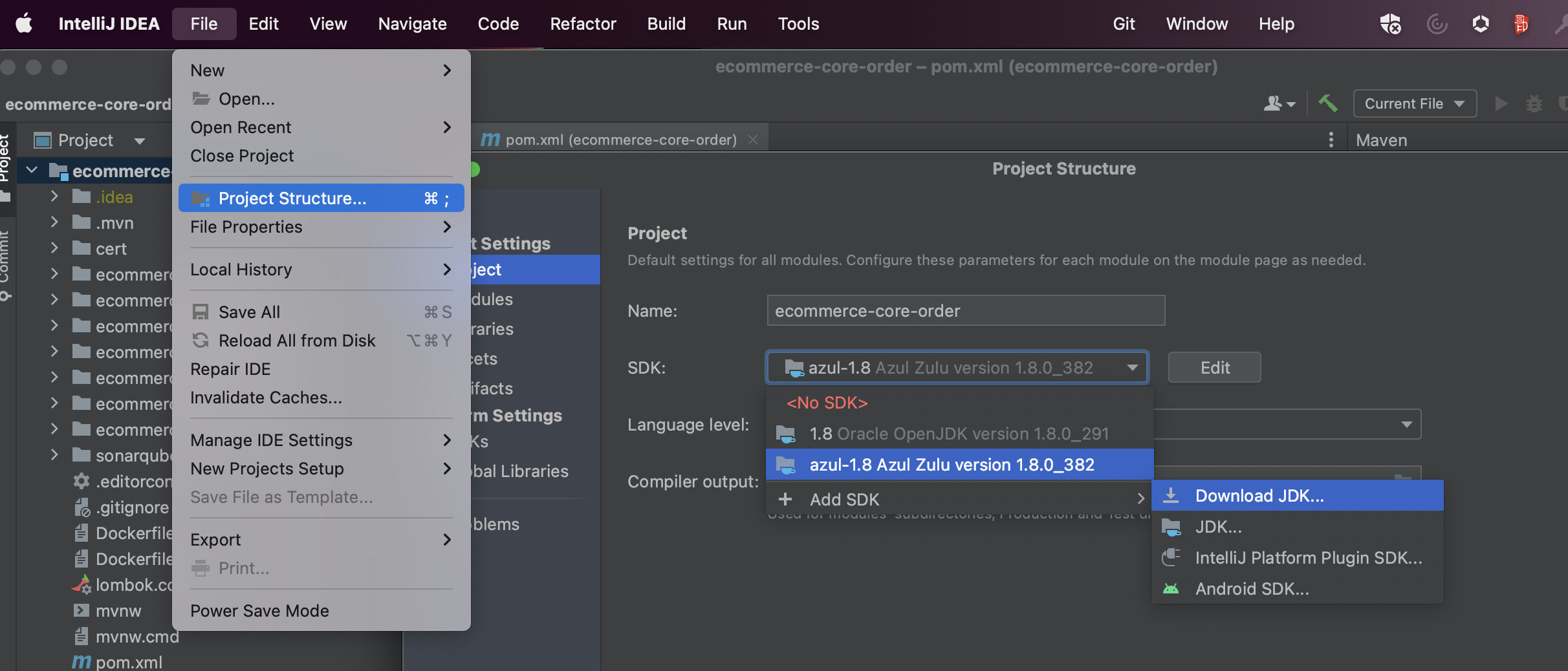Select Project Structure from File menu
This screenshot has height=671, width=1568.
pos(292,198)
